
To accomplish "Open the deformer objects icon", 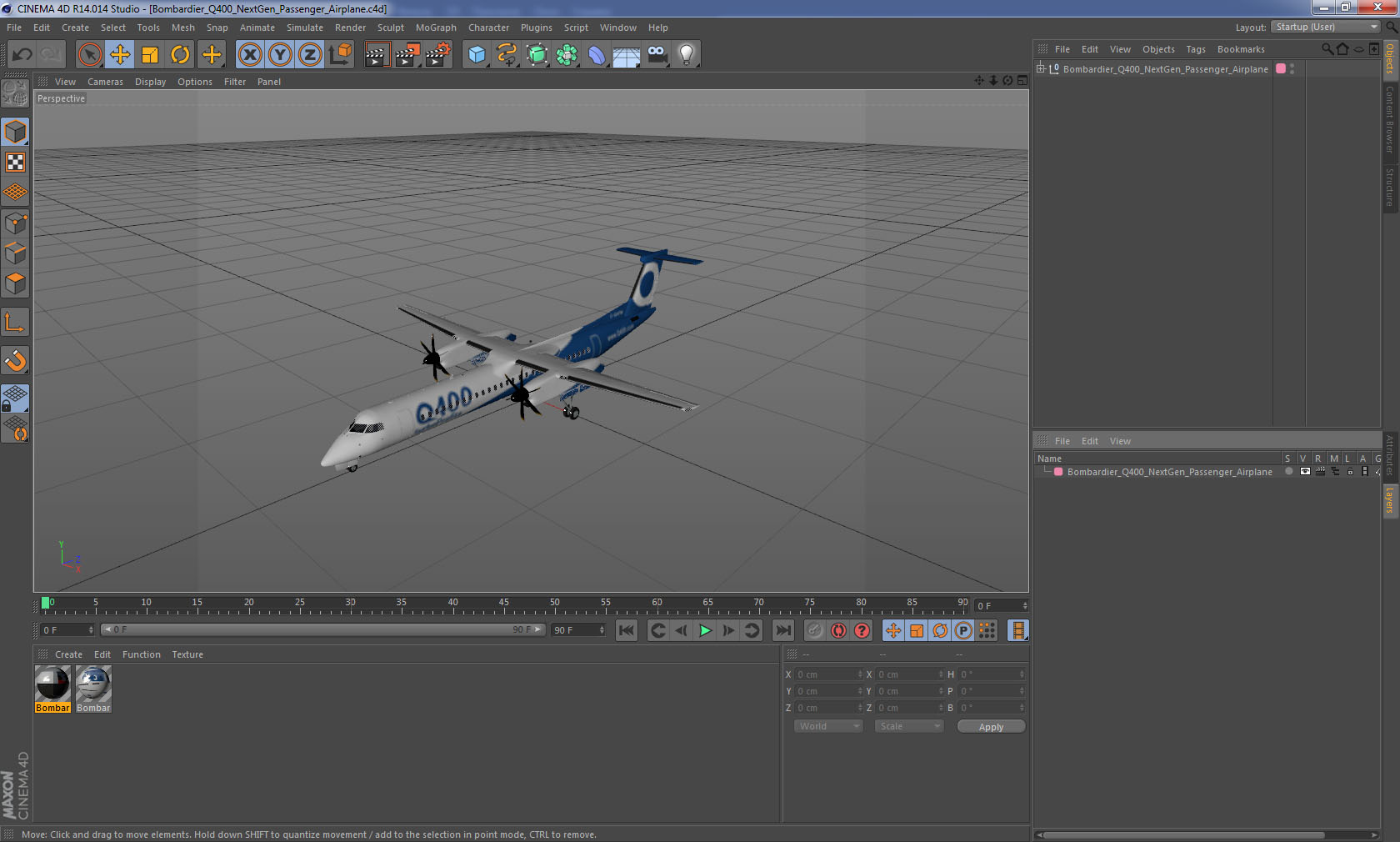I will coord(597,55).
